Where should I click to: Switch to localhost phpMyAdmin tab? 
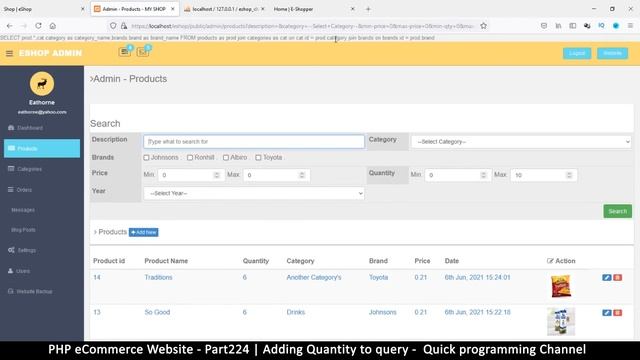click(x=224, y=9)
